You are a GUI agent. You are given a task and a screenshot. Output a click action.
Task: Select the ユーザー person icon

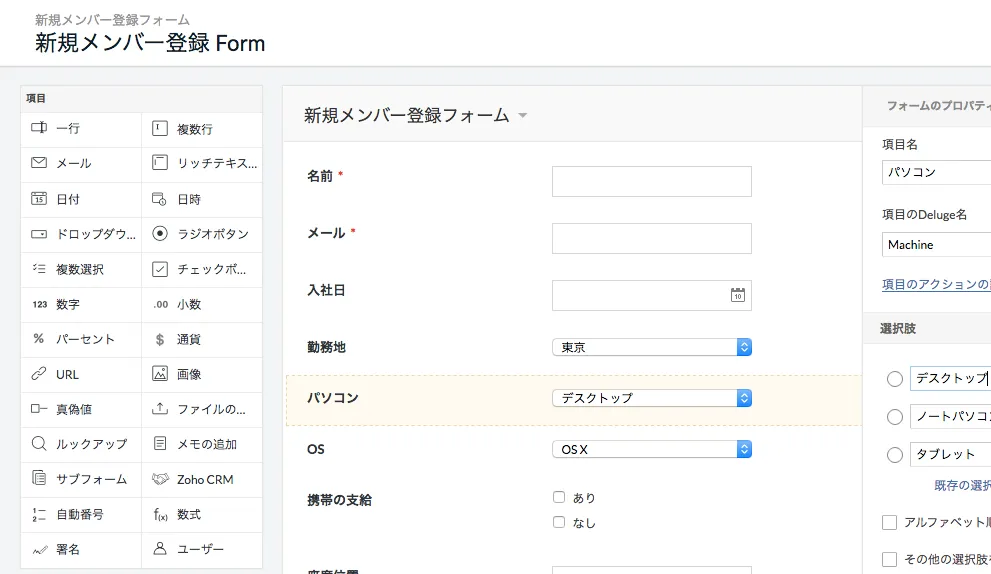pos(159,549)
